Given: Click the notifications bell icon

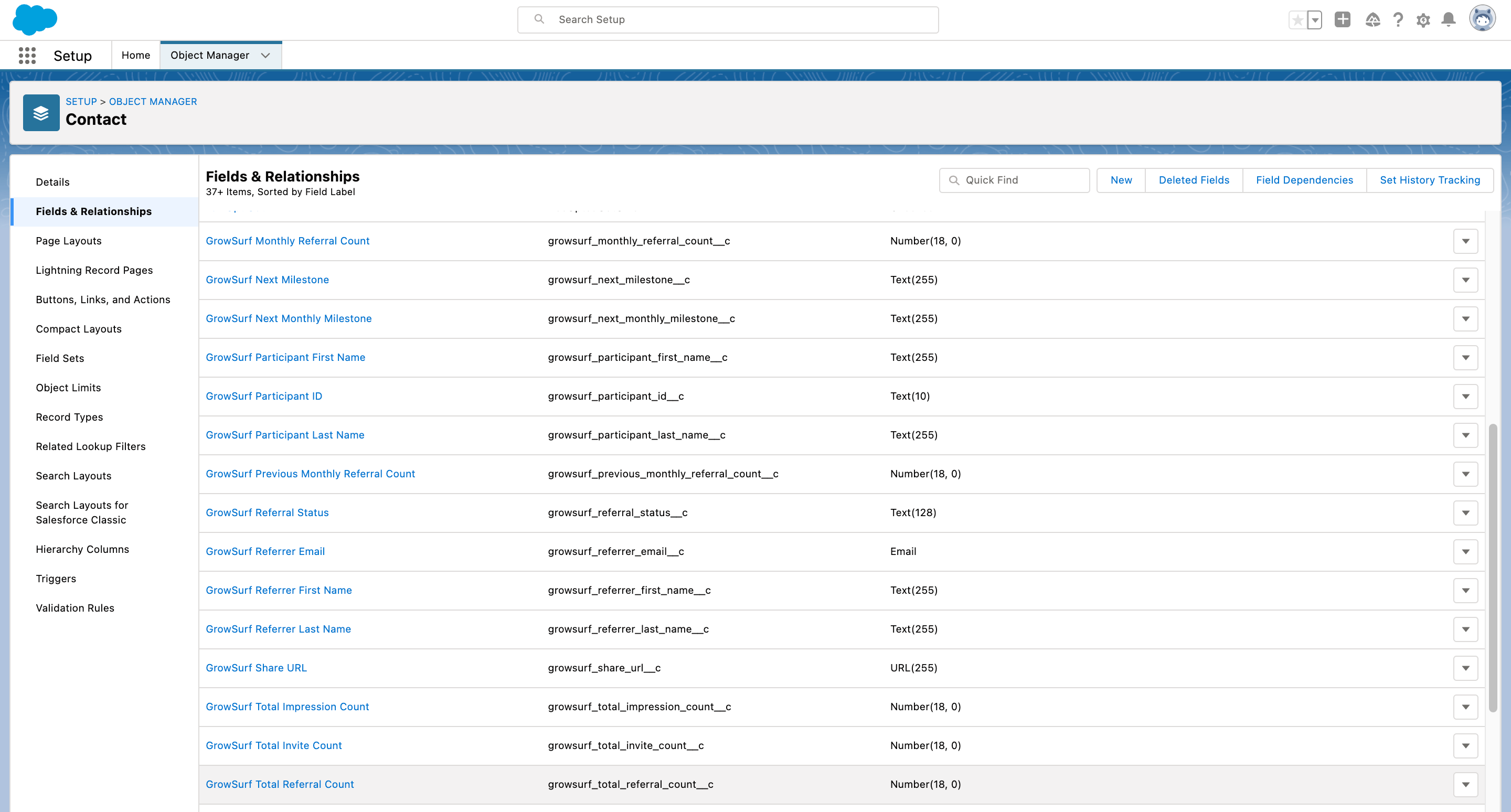Looking at the screenshot, I should point(1448,19).
